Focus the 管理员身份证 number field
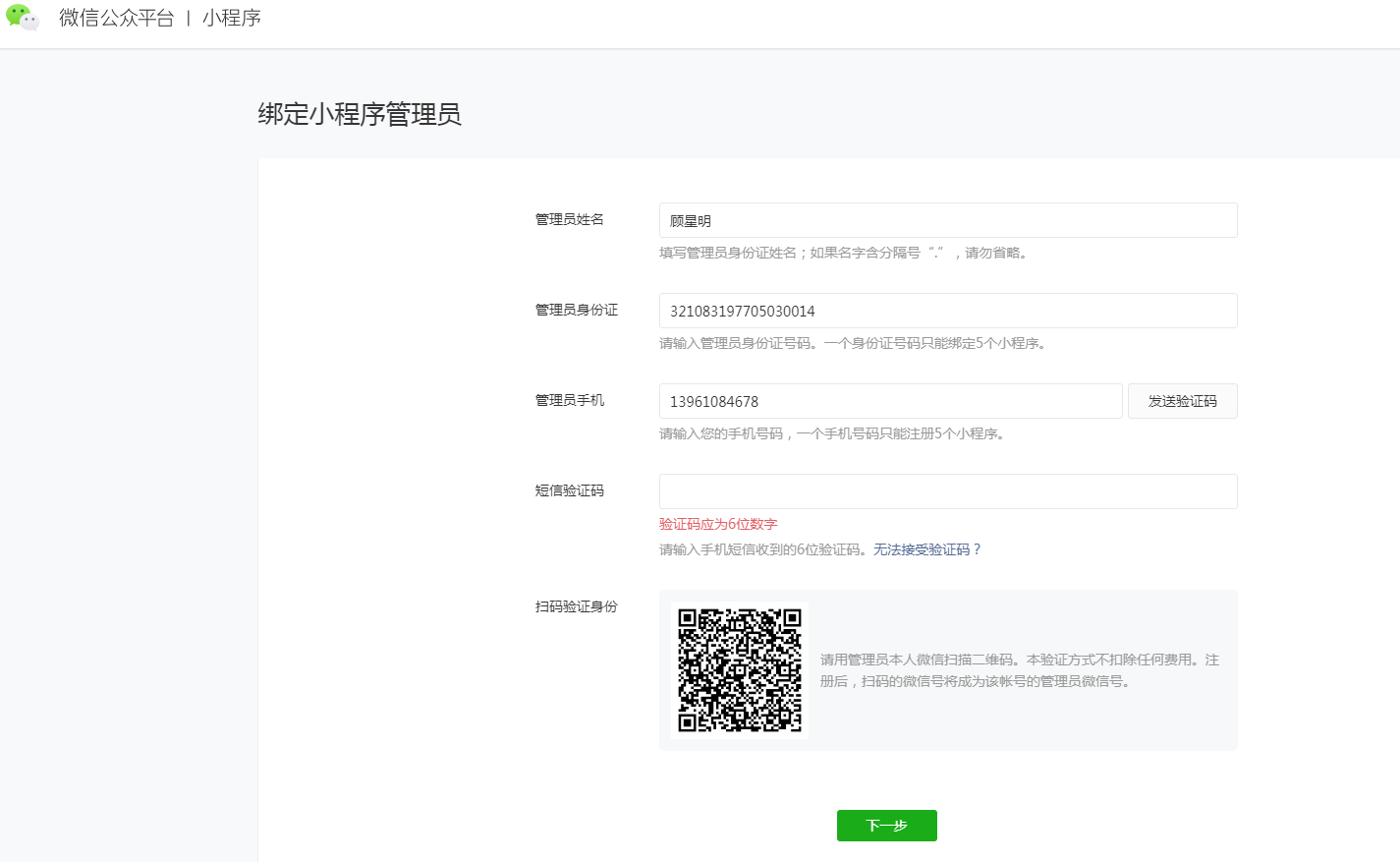The height and width of the screenshot is (862, 1400). (948, 311)
